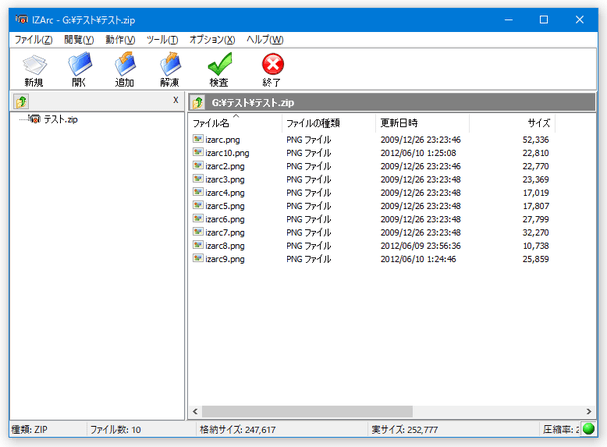Click the size value 10,738
This screenshot has width=607, height=447.
tap(536, 246)
